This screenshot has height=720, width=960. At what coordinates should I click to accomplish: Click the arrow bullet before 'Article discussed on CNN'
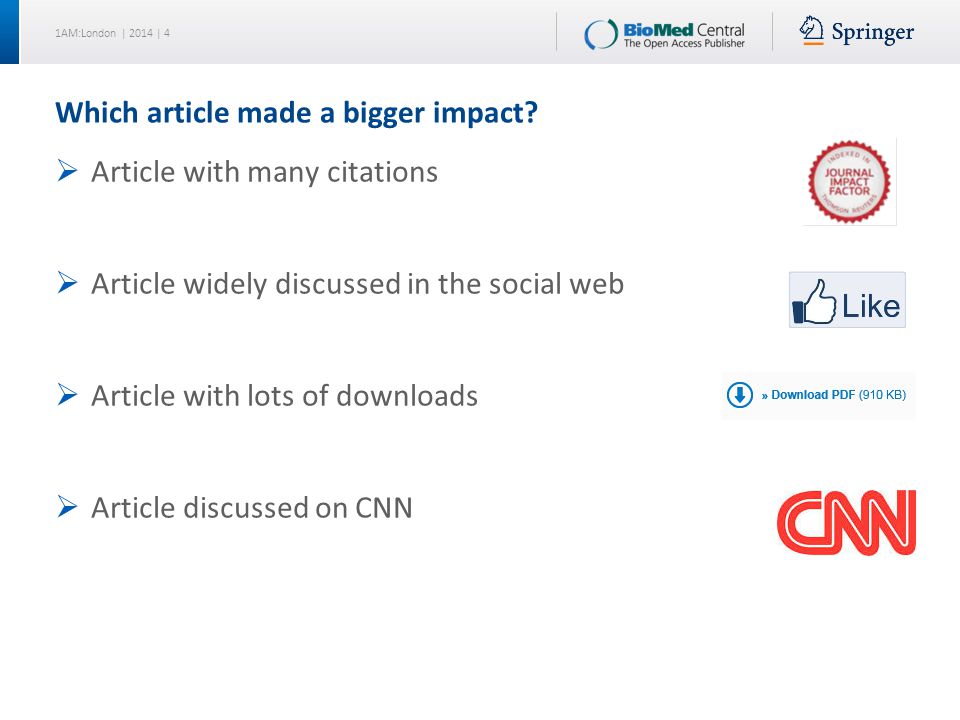67,506
